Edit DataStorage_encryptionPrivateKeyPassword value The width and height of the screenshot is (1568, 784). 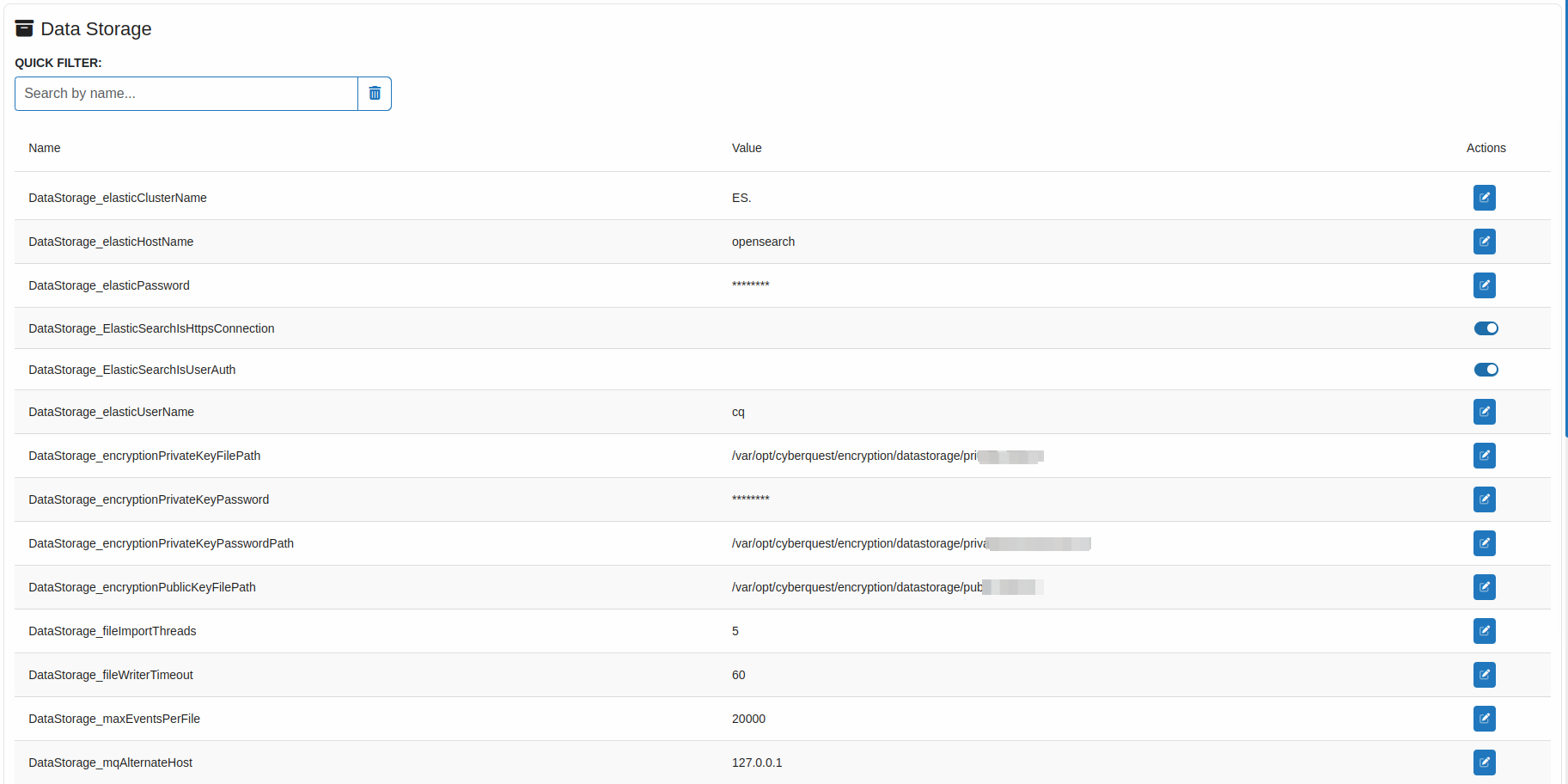[x=1484, y=499]
